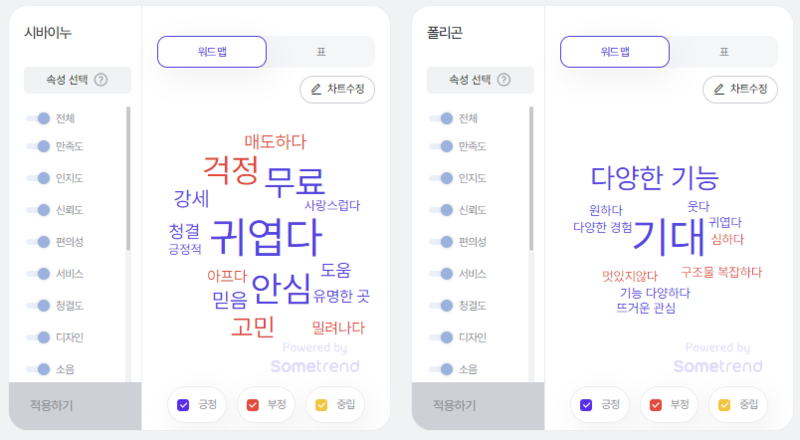
Task: Click the help icon beside 속성 선택 in 시바이누 panel
Action: click(100, 80)
